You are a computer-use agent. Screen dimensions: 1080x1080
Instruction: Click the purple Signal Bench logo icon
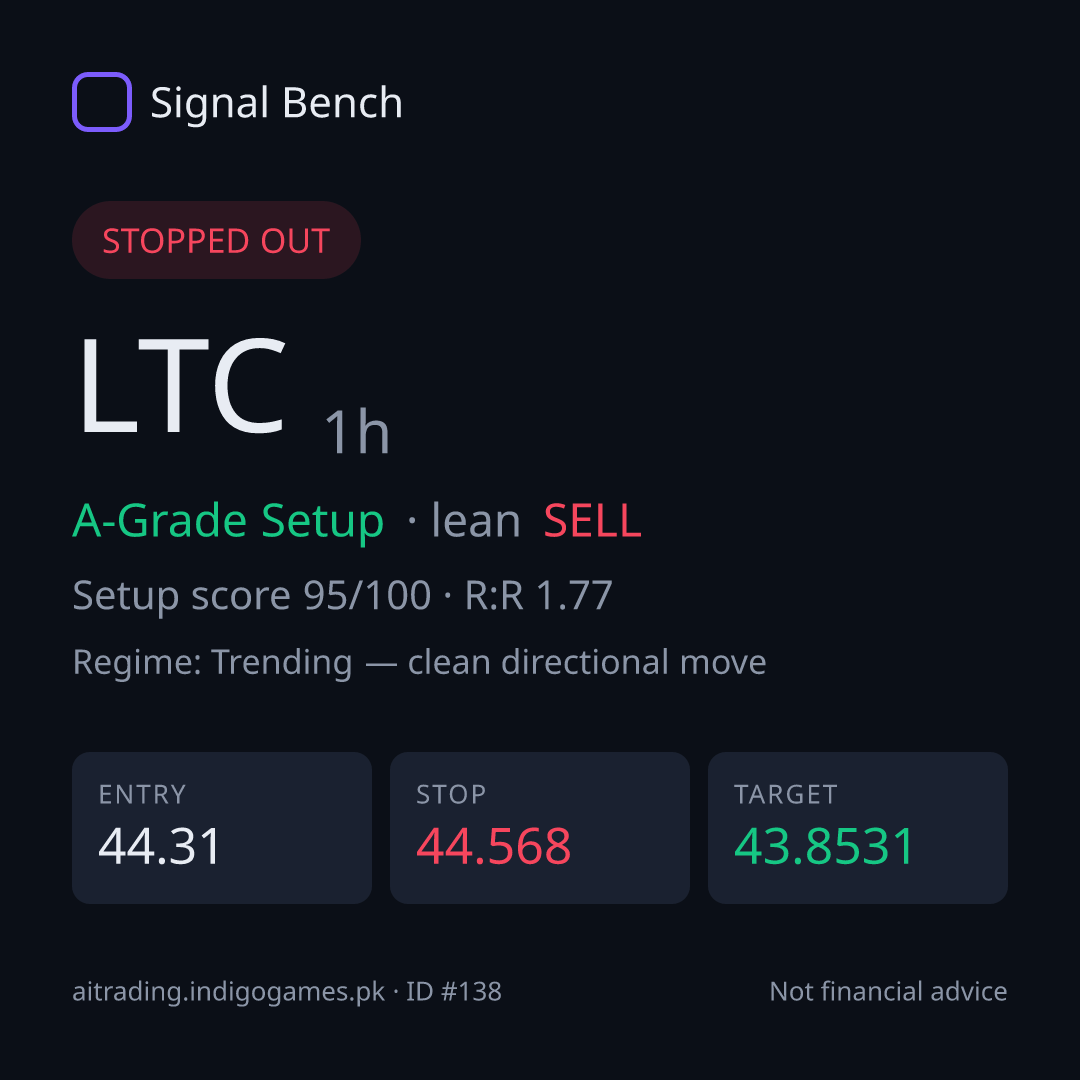[x=102, y=102]
